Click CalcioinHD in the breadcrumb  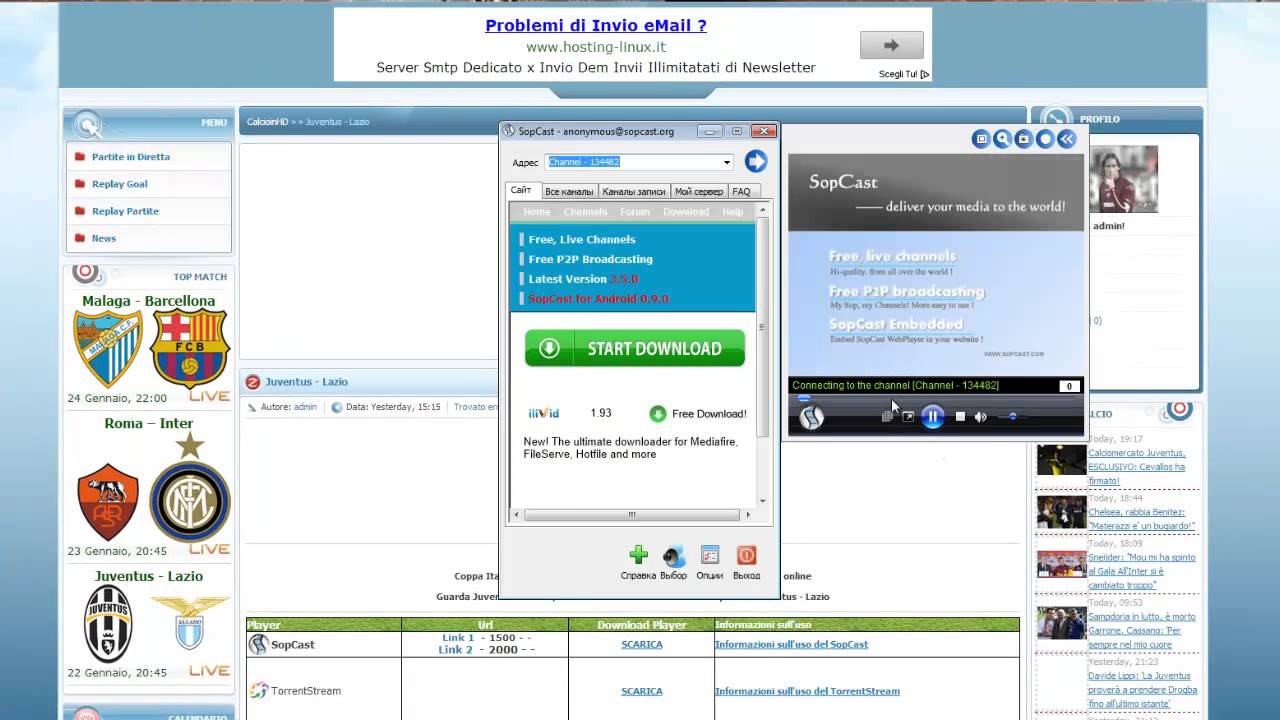pos(267,122)
